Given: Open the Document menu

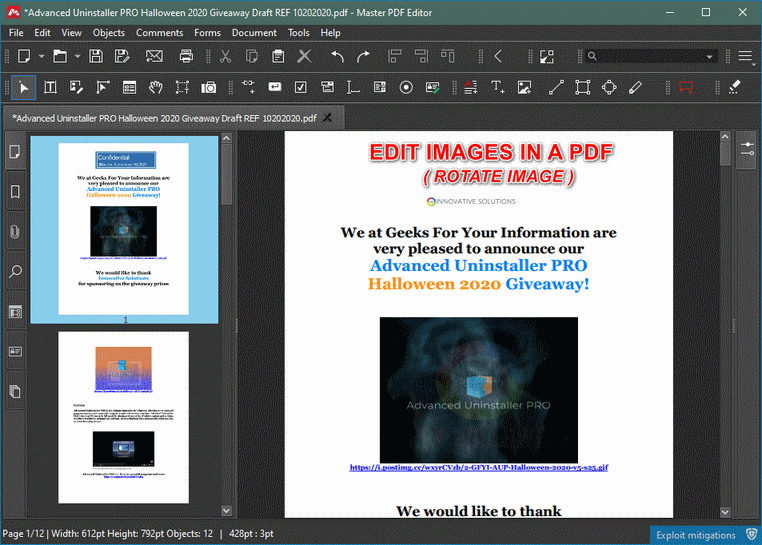Looking at the screenshot, I should point(254,33).
